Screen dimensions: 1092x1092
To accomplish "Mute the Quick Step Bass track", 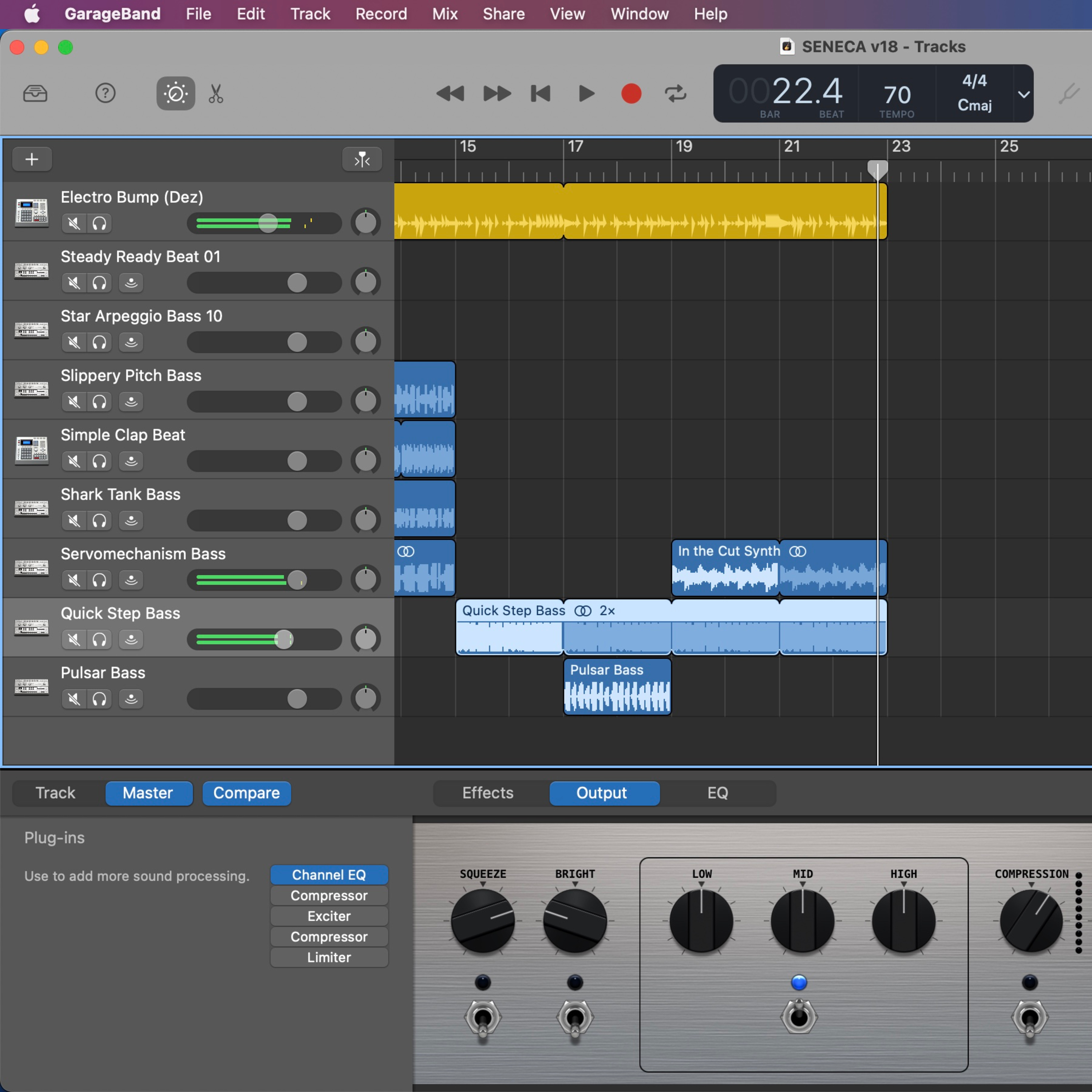I will point(74,639).
